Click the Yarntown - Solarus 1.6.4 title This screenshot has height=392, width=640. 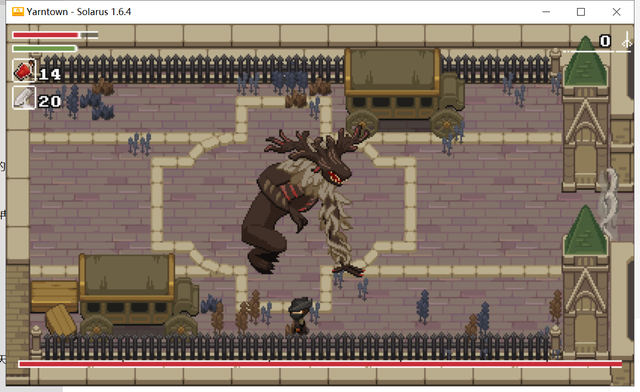(79, 12)
